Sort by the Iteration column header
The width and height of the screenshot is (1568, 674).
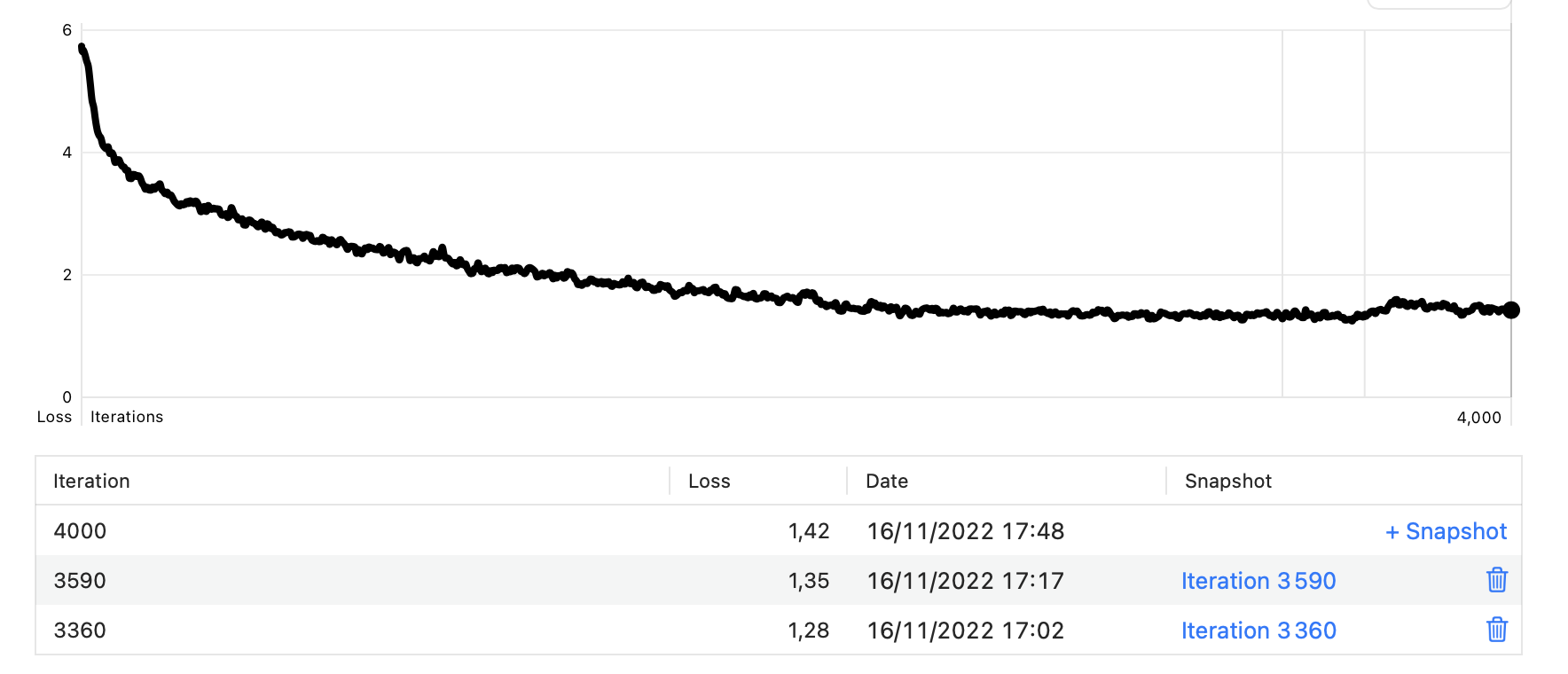point(91,481)
